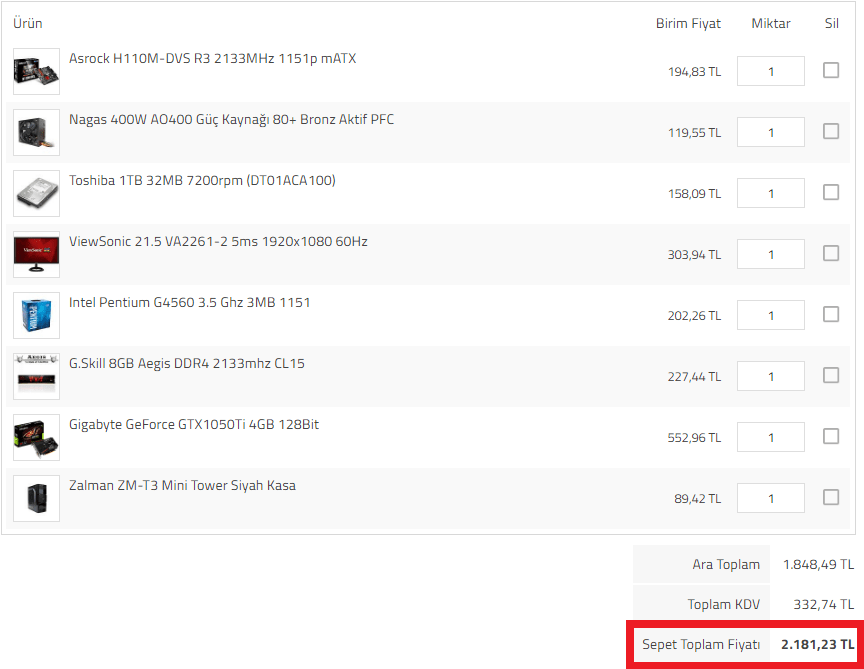Open Asrock H110M-DVS R3 product link

(x=213, y=58)
